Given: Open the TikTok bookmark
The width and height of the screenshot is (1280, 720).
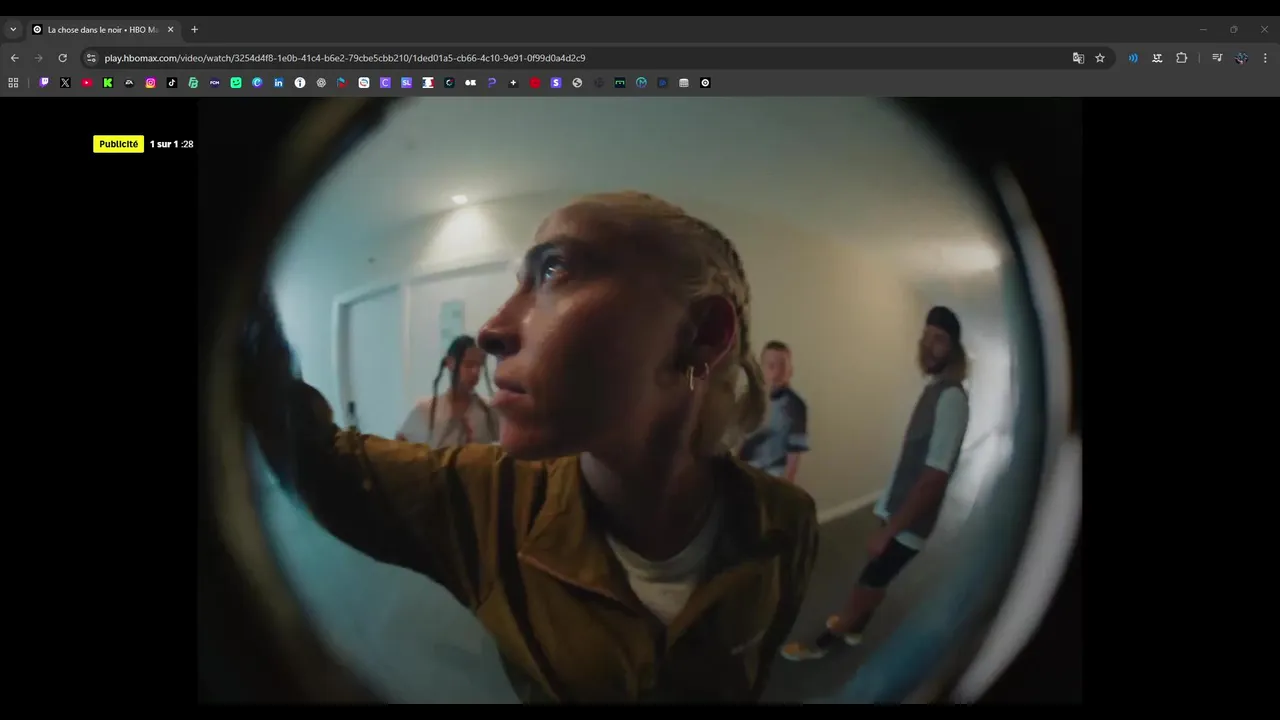Looking at the screenshot, I should pos(172,83).
